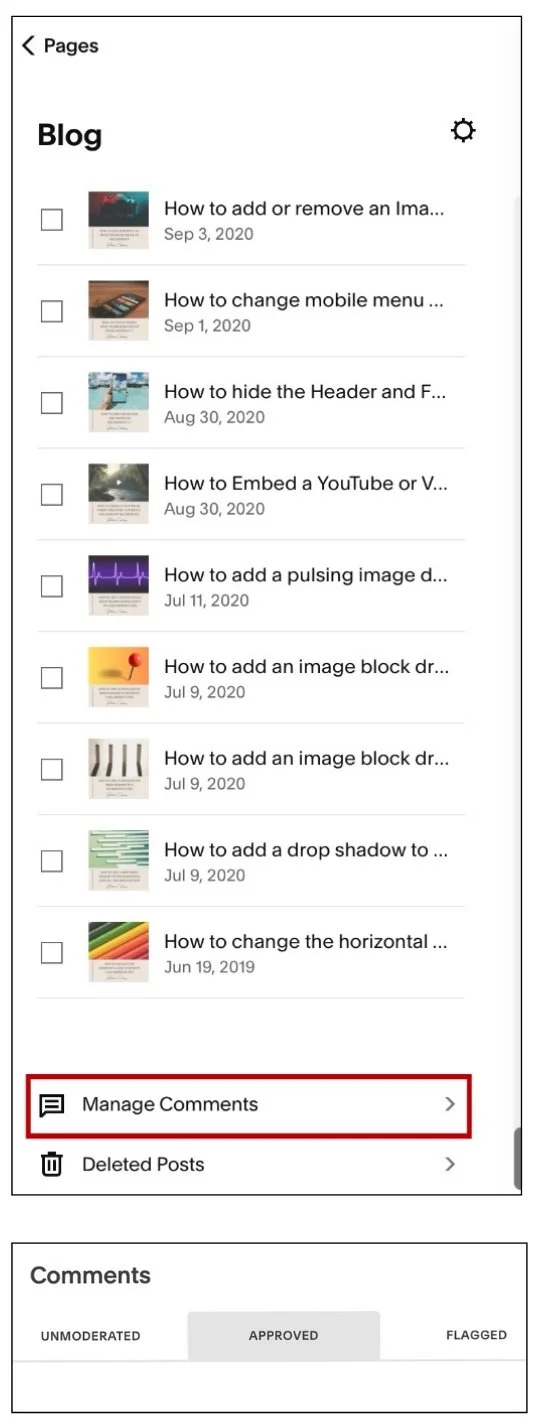This screenshot has height=1426, width=538.
Task: Open the YouTube embed post thumbnail
Action: (x=118, y=494)
